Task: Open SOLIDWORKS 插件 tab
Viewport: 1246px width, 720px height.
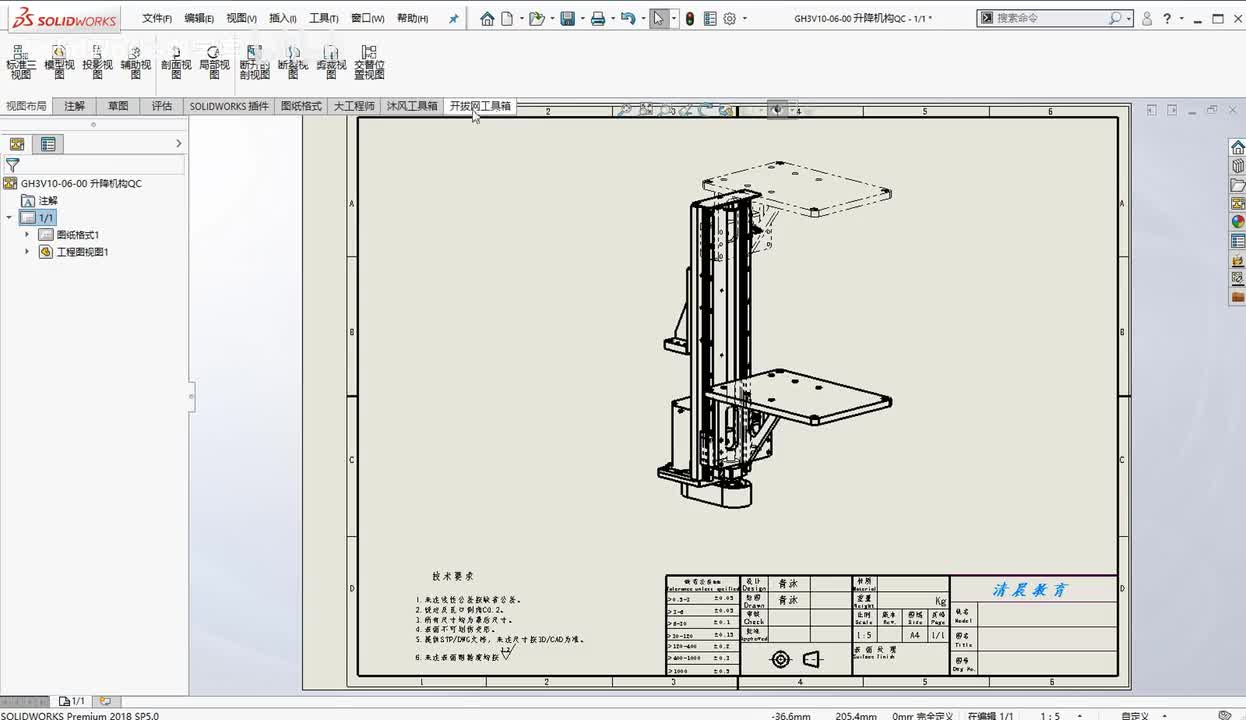Action: click(x=230, y=106)
